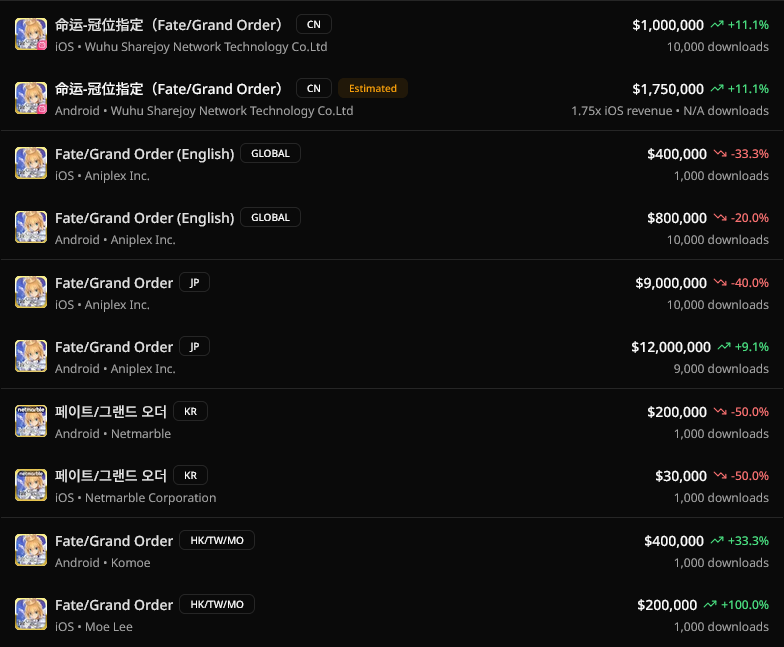Click the app icon of the JP iOS Aniplex row
The height and width of the screenshot is (647, 784).
tap(31, 292)
